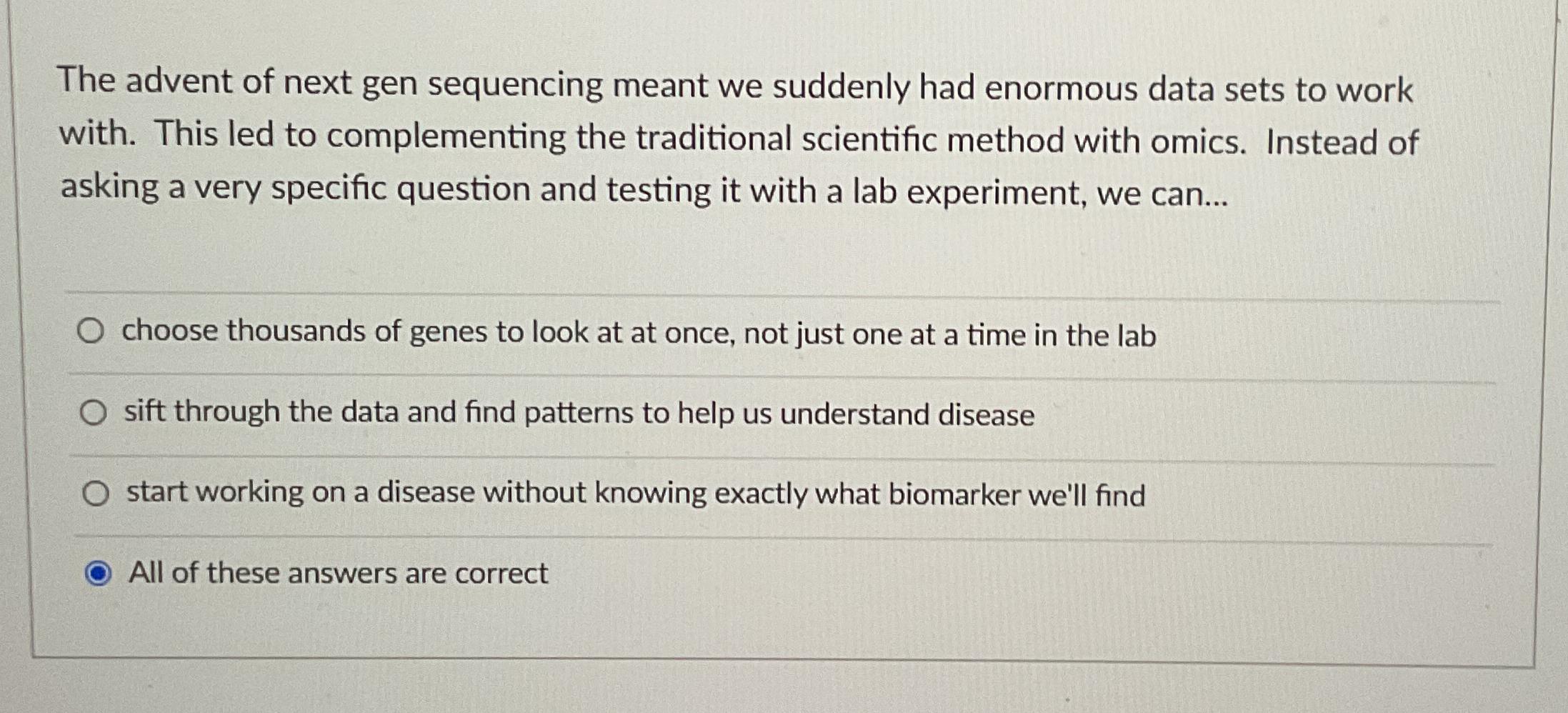Select the radio button for 'All of these answers are correct'
1568x713 pixels.
pos(99,572)
